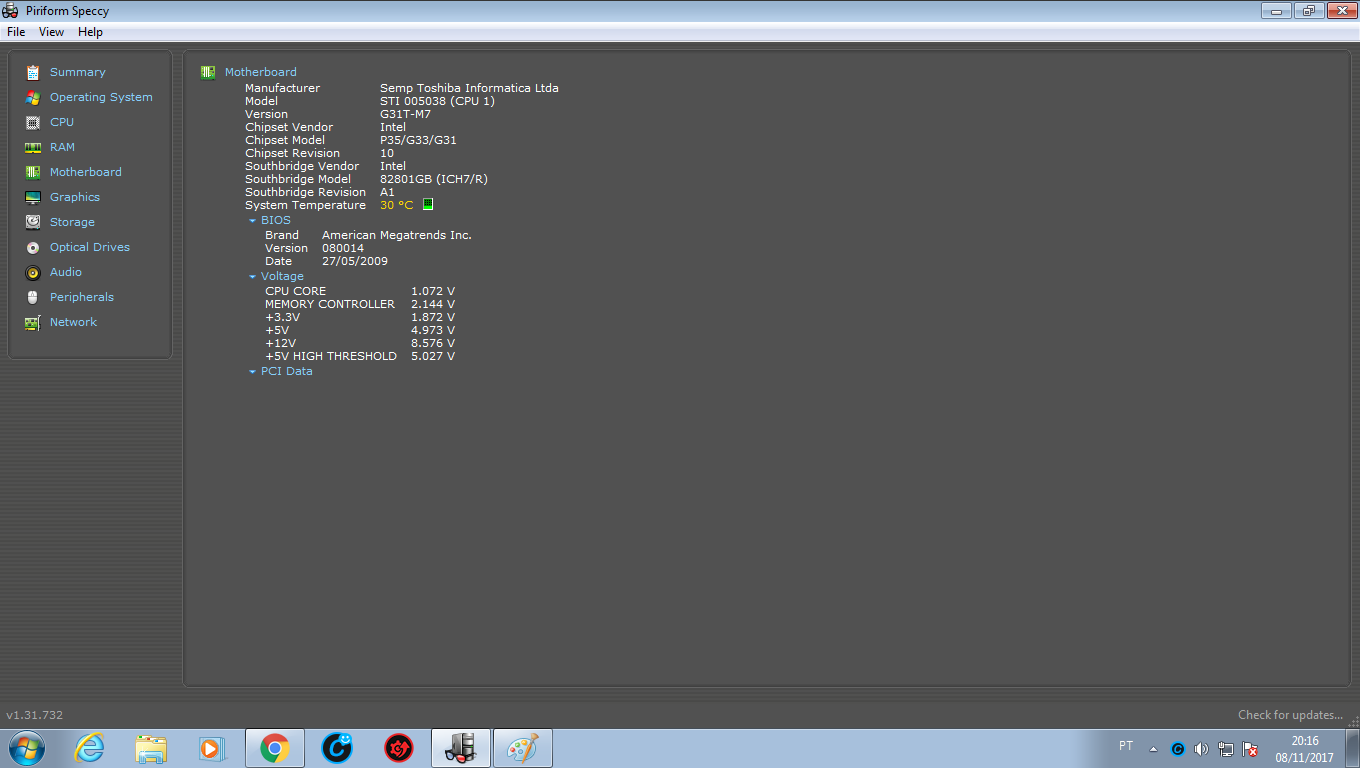Open the network tray icon

coord(1226,748)
